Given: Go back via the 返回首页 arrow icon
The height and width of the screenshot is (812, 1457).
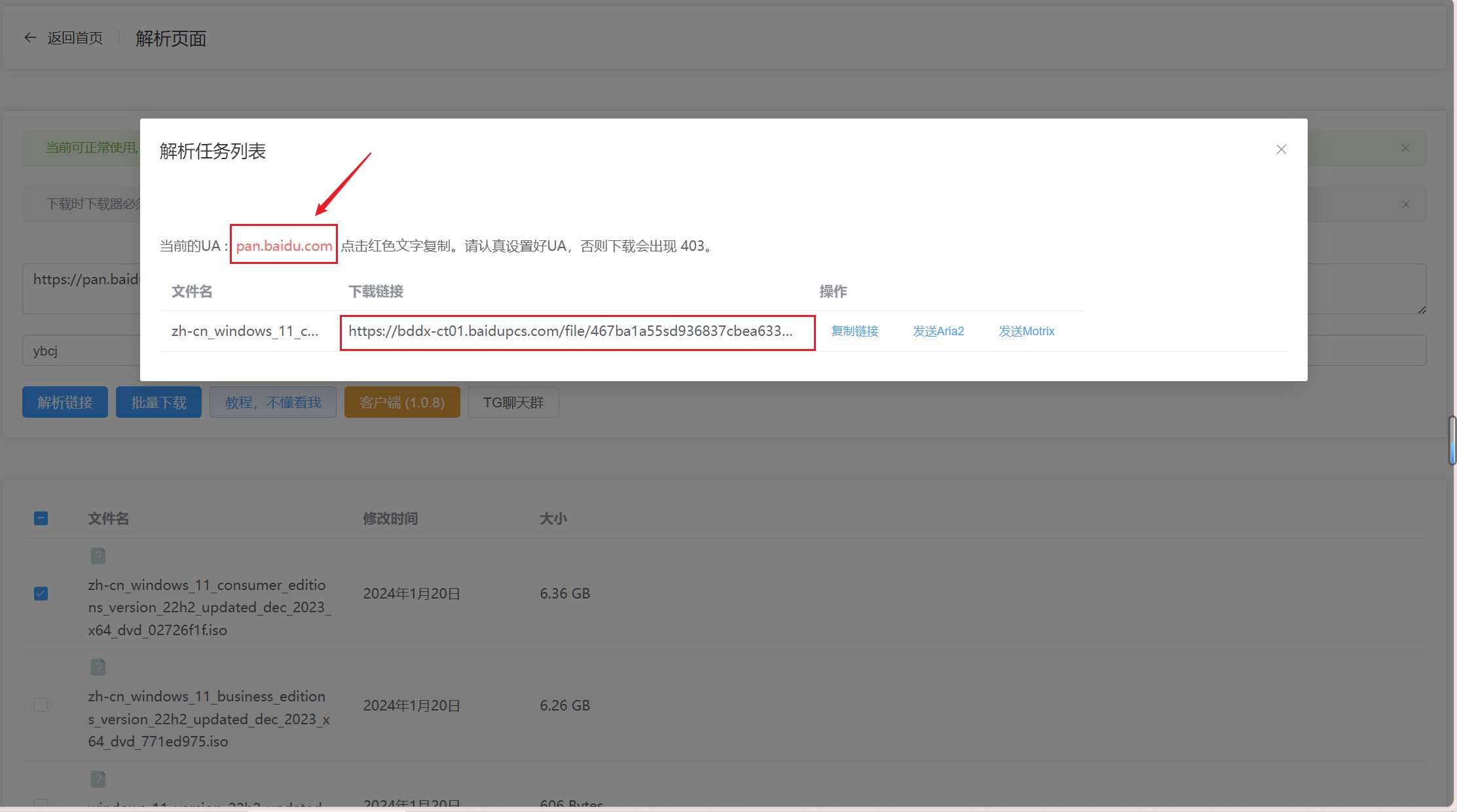Looking at the screenshot, I should (x=30, y=38).
